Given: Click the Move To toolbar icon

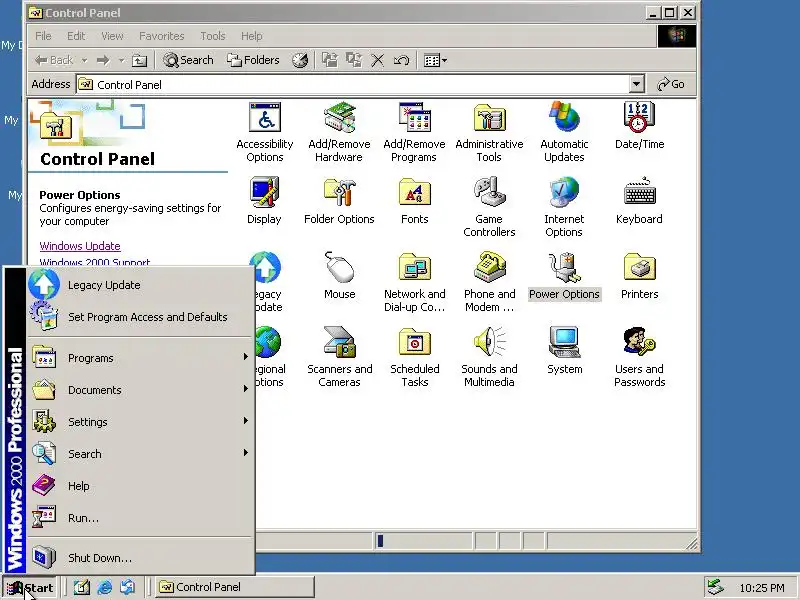Looking at the screenshot, I should tap(330, 60).
